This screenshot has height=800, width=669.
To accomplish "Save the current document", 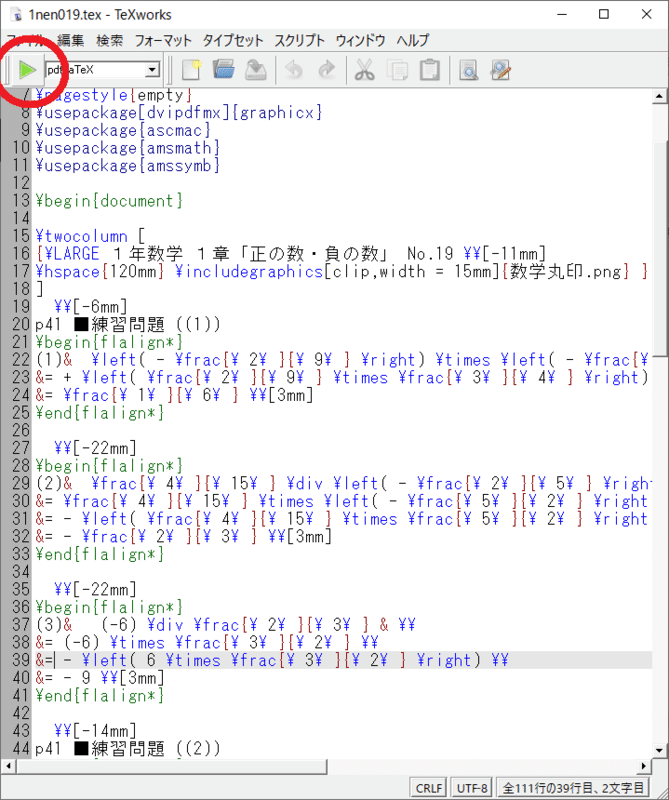I will (x=256, y=69).
